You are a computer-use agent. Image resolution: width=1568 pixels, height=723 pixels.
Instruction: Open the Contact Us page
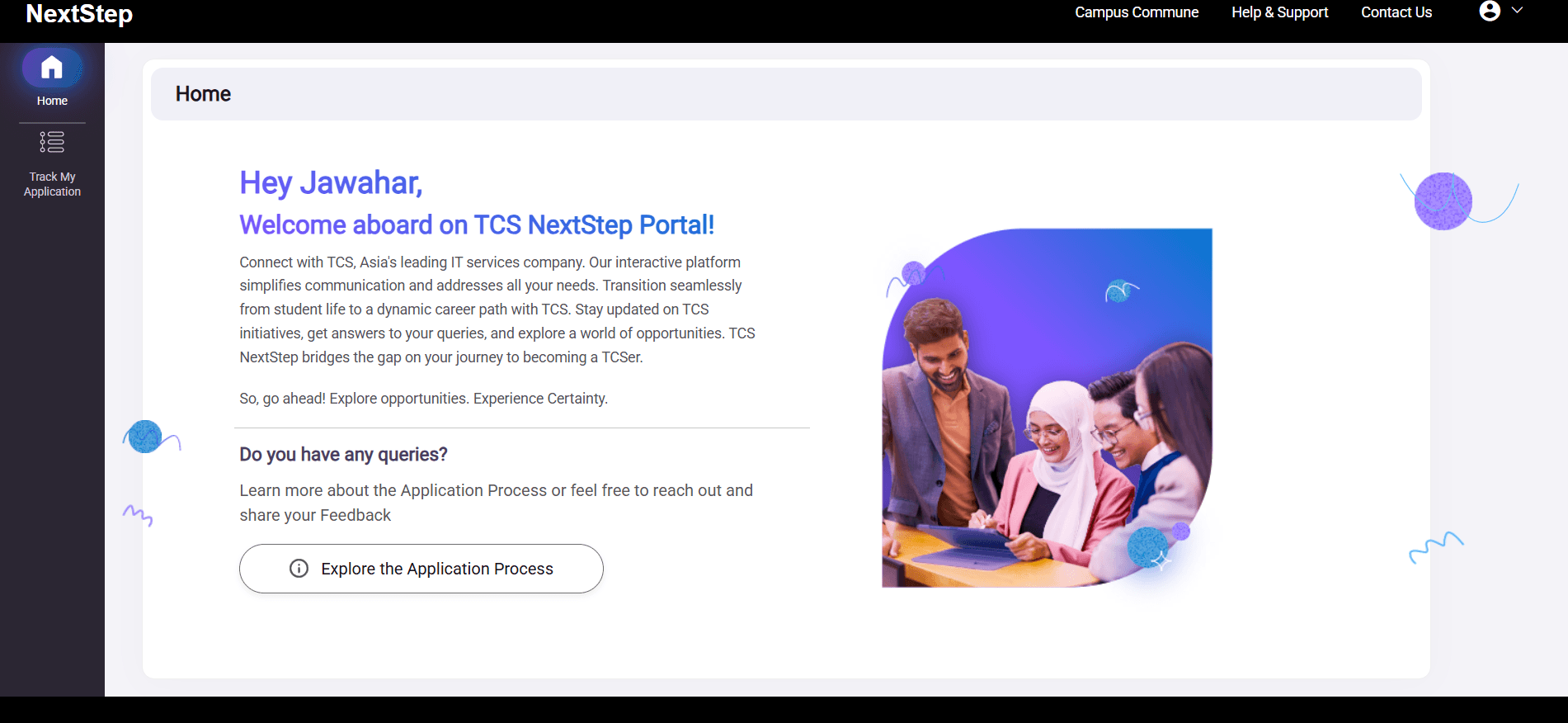point(1396,12)
